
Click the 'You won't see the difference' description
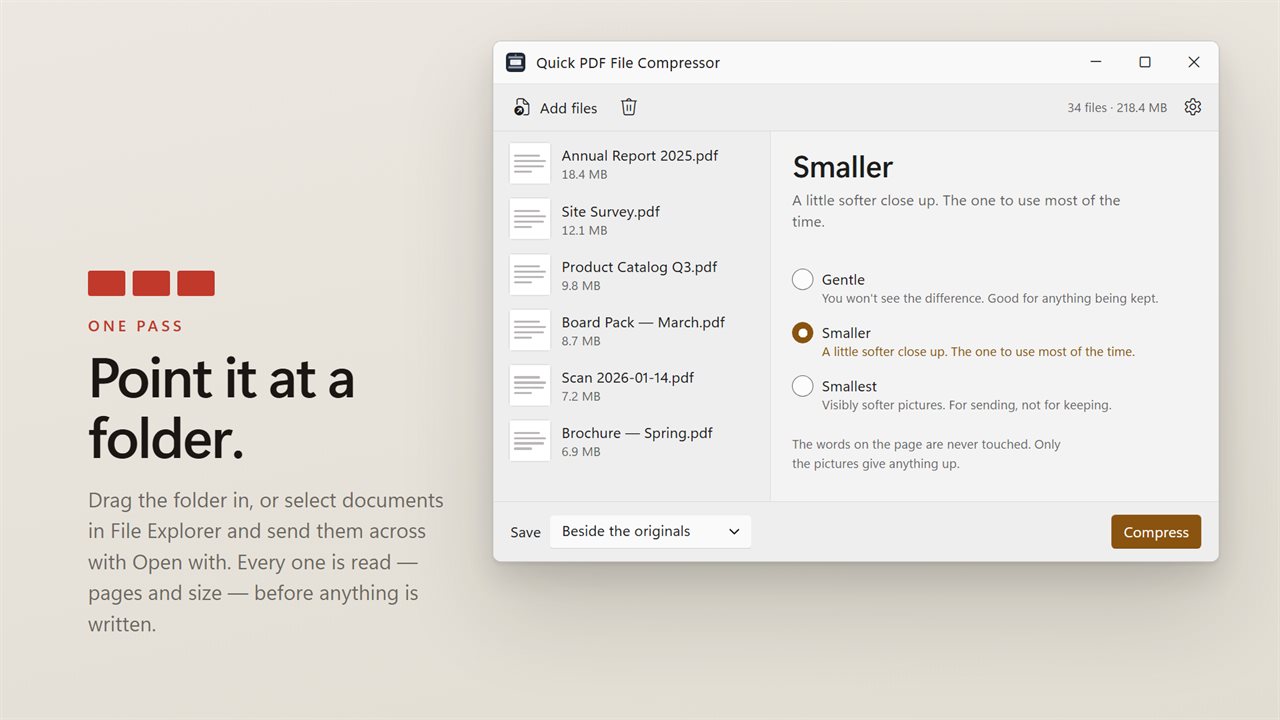coord(990,298)
